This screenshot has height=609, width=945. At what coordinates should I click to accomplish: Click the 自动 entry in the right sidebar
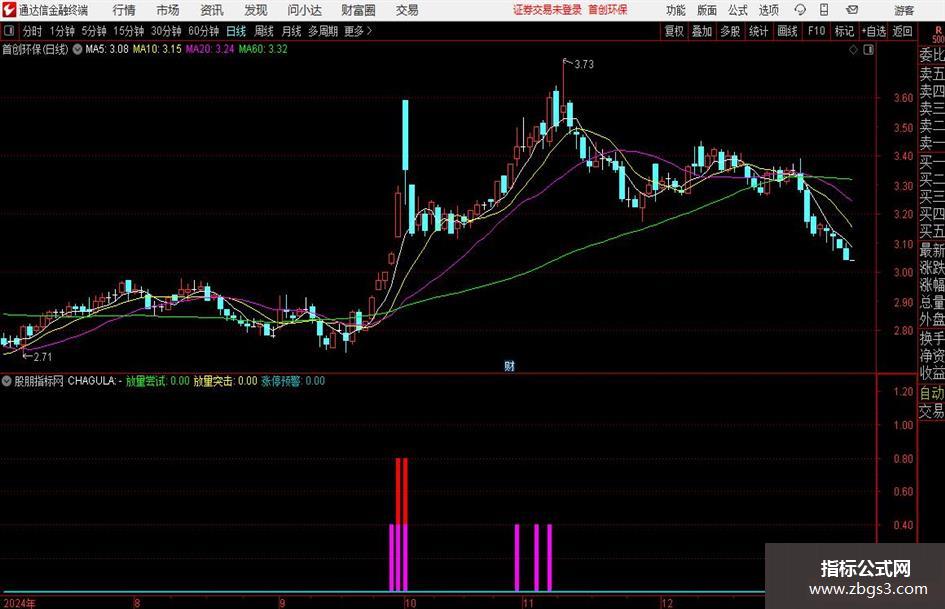pos(932,393)
